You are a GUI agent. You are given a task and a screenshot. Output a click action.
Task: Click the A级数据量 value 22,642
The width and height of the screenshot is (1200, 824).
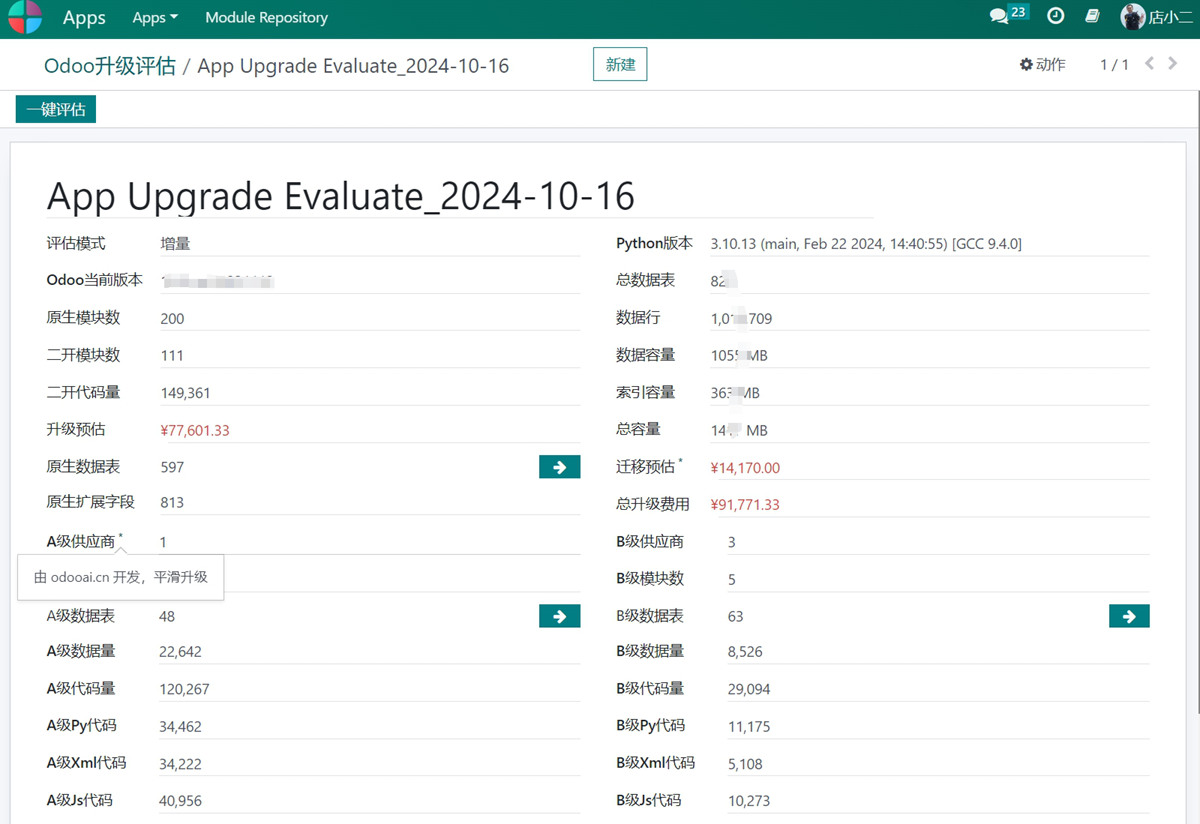pyautogui.click(x=180, y=652)
